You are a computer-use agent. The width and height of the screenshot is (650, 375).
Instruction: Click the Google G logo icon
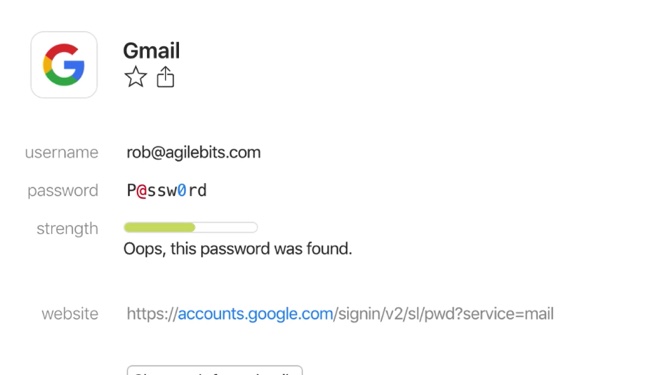click(64, 65)
